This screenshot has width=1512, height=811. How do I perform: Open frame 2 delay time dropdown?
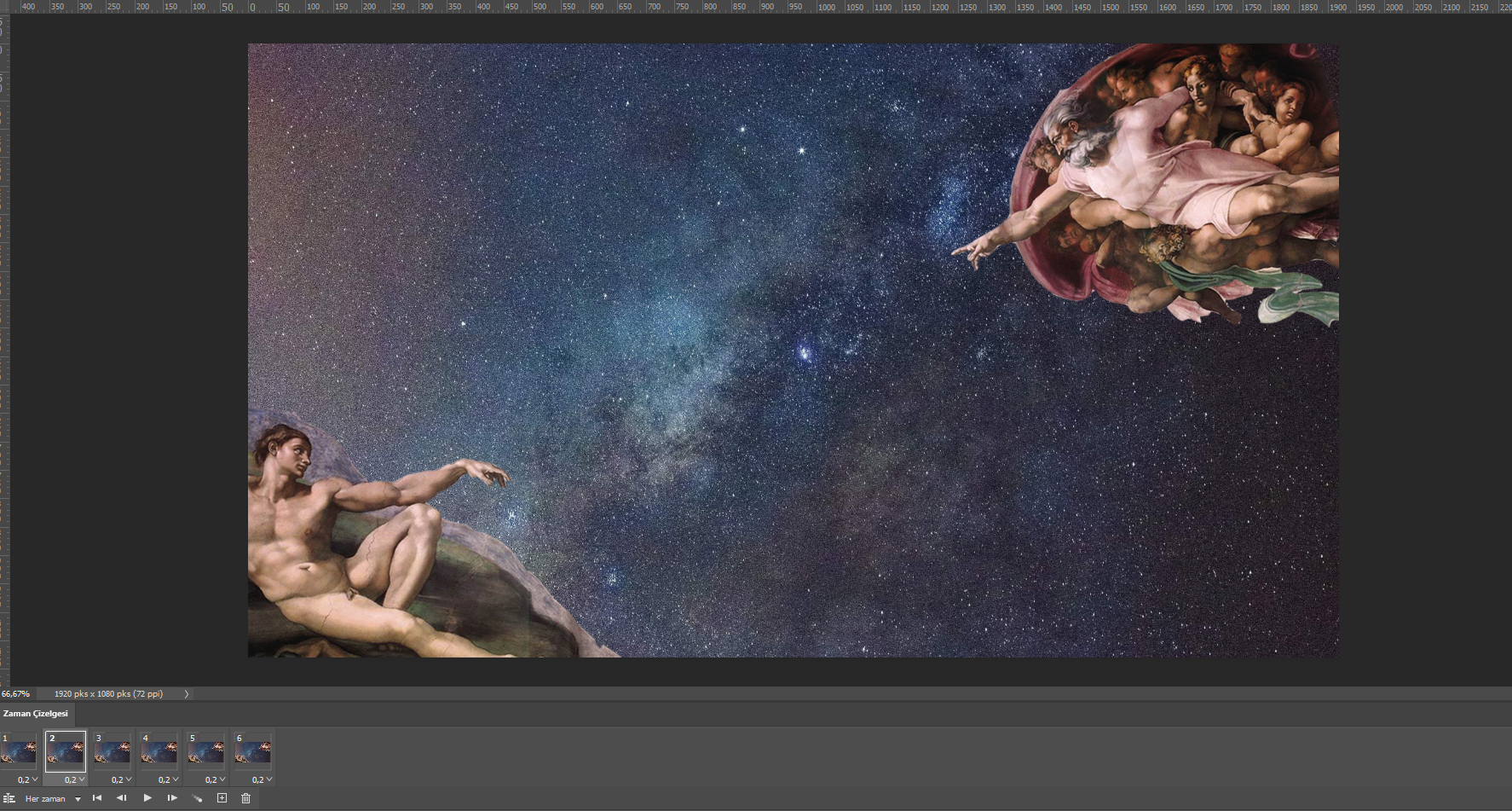(74, 779)
